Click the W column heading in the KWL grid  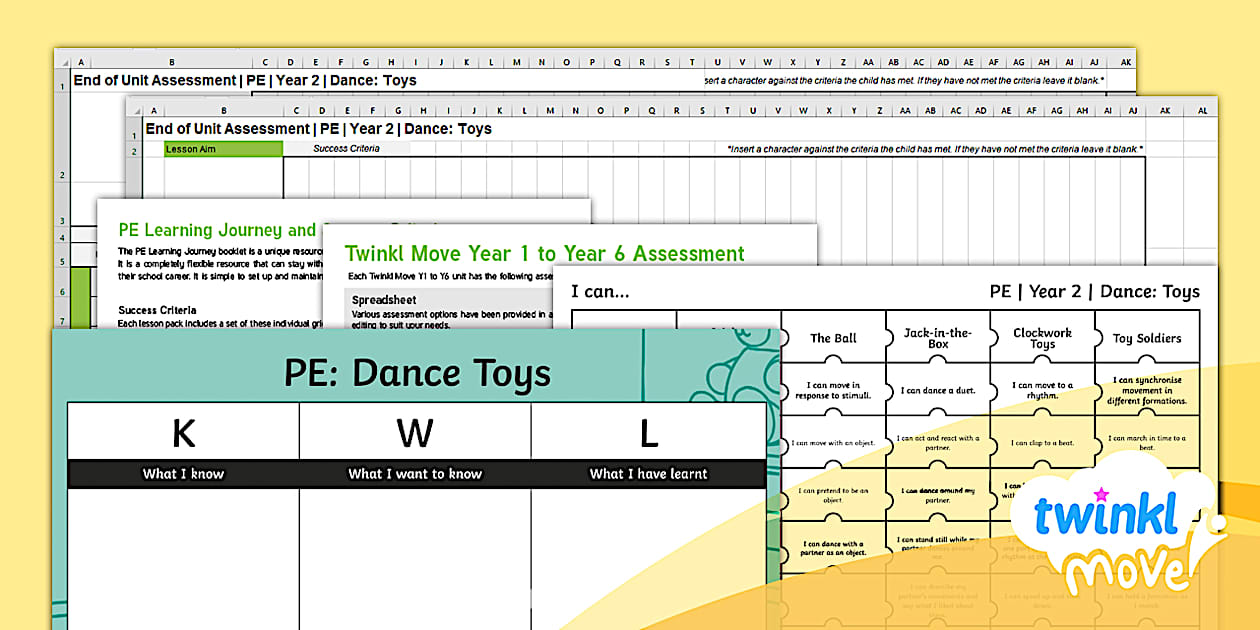(414, 432)
